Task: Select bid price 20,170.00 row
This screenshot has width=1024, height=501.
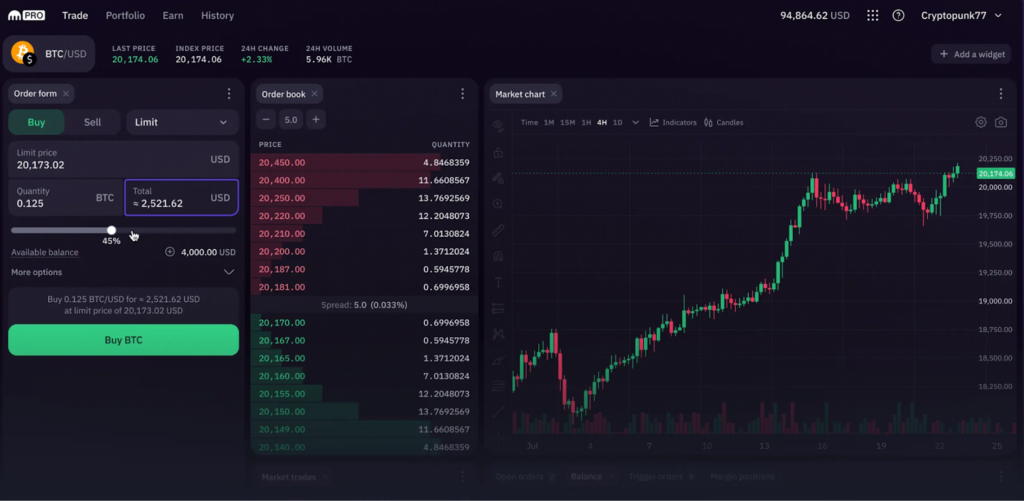Action: point(364,323)
